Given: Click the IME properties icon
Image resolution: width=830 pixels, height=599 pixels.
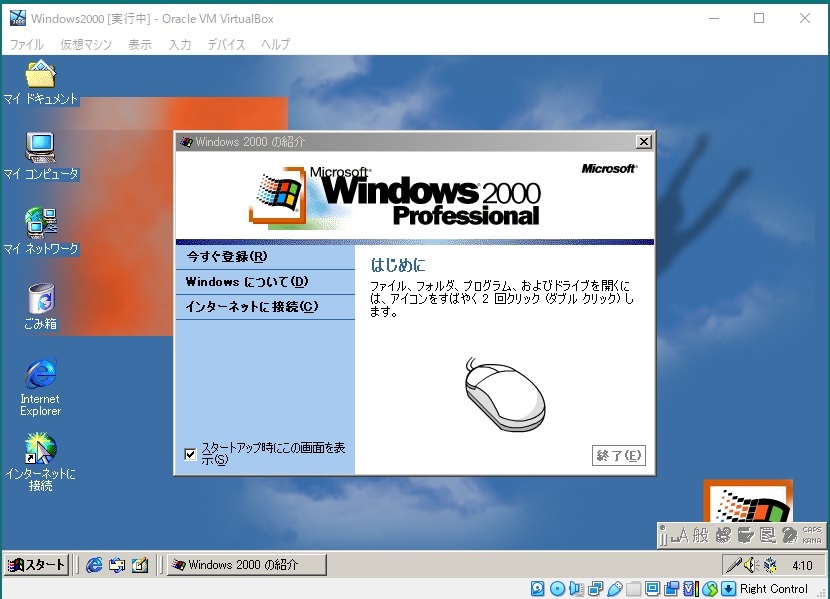Looking at the screenshot, I should tap(768, 535).
